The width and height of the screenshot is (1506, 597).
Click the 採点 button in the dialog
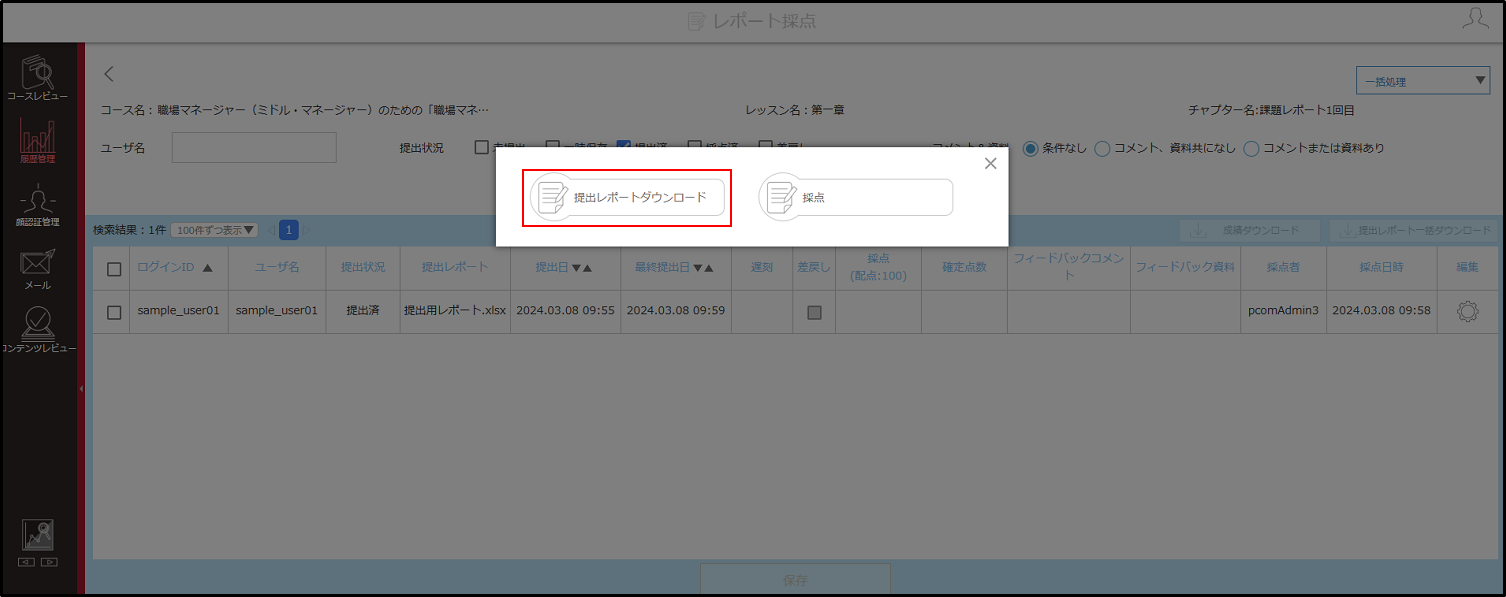click(855, 197)
